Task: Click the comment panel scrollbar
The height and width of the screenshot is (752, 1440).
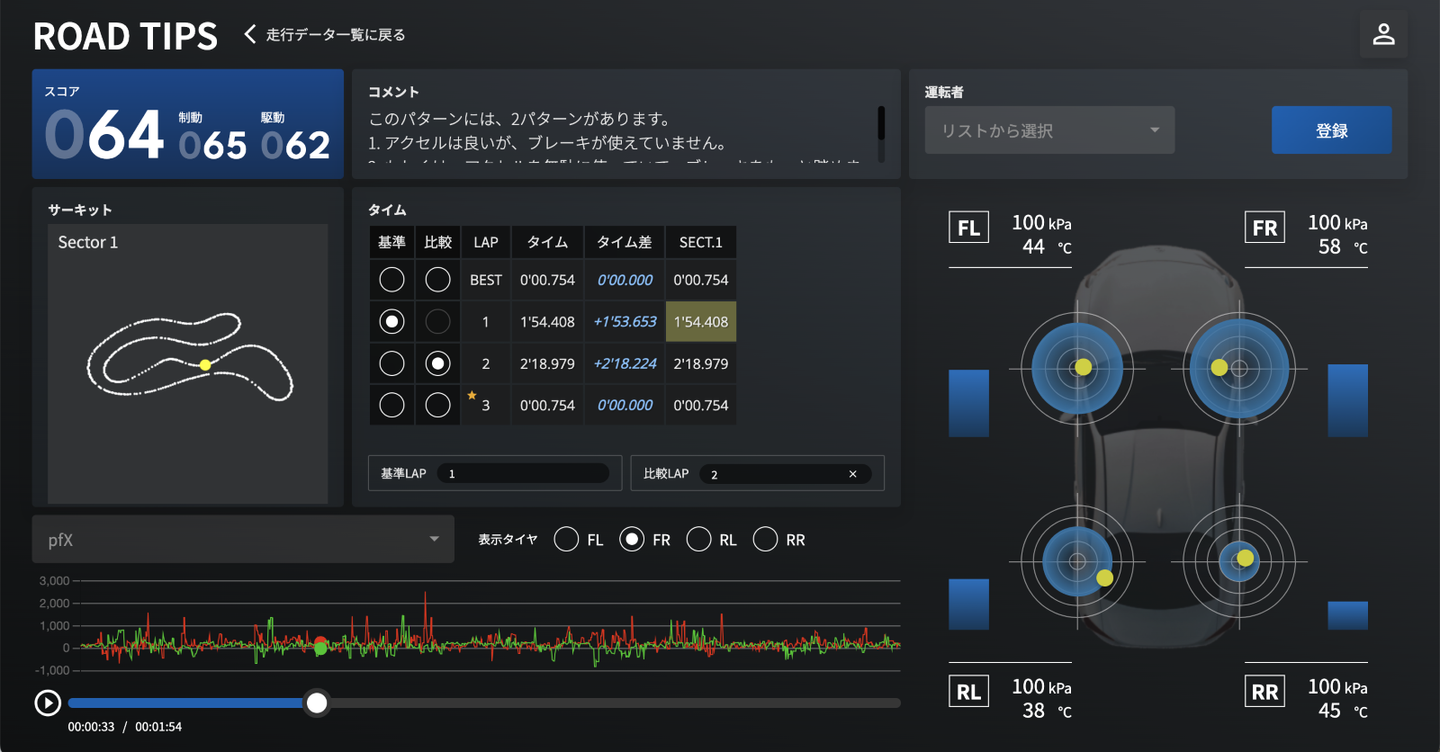Action: (x=881, y=125)
